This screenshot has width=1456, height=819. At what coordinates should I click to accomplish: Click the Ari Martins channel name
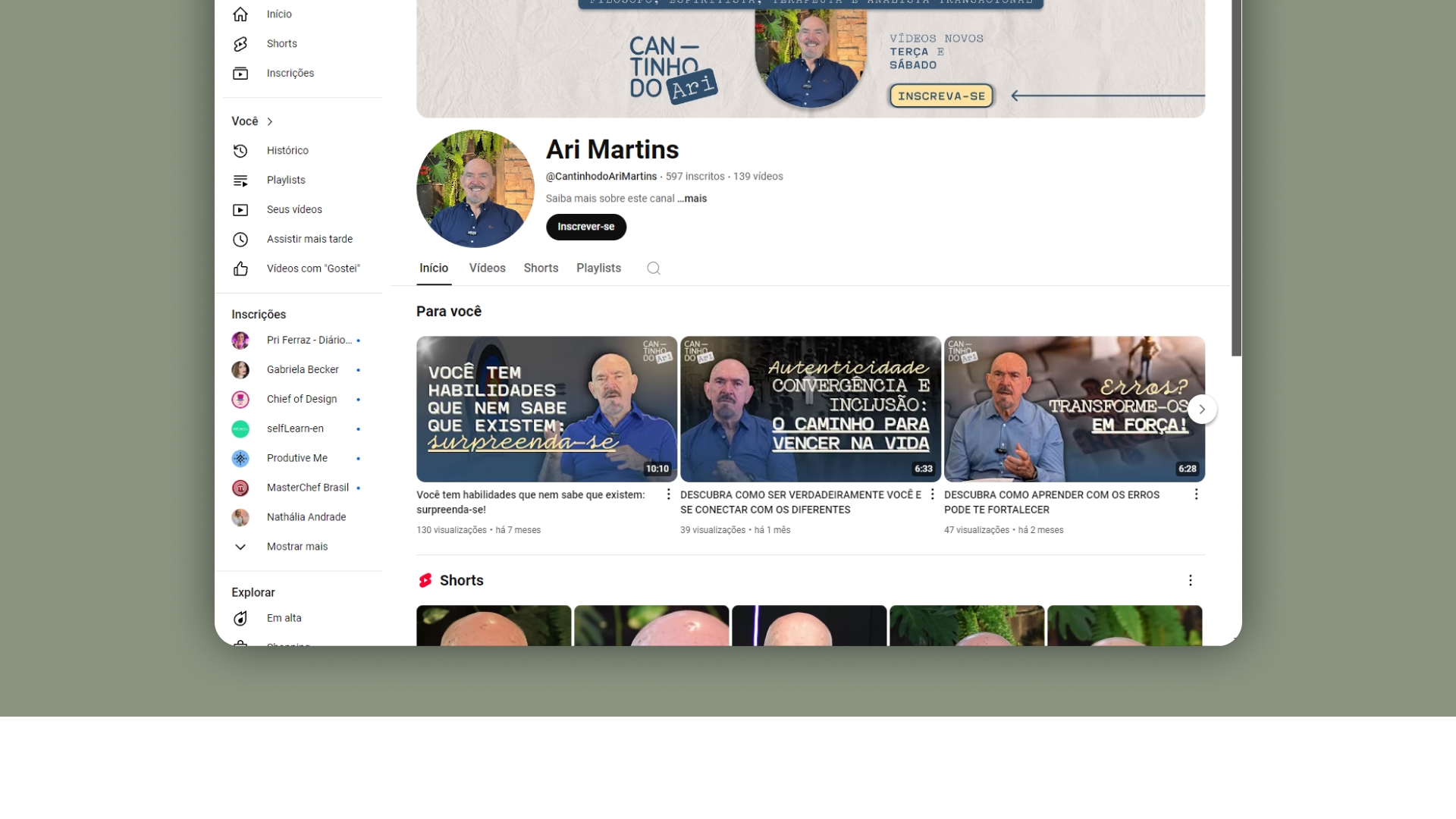pos(613,150)
